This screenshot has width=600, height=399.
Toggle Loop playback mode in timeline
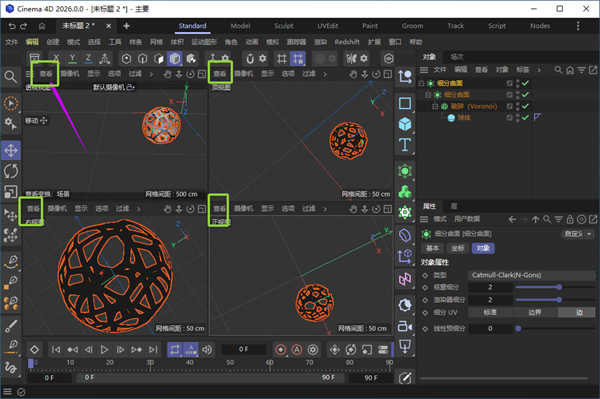(x=175, y=349)
